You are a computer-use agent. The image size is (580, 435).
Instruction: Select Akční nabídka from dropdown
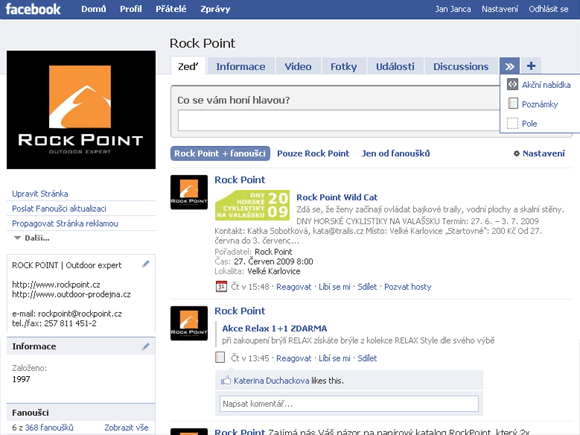546,85
